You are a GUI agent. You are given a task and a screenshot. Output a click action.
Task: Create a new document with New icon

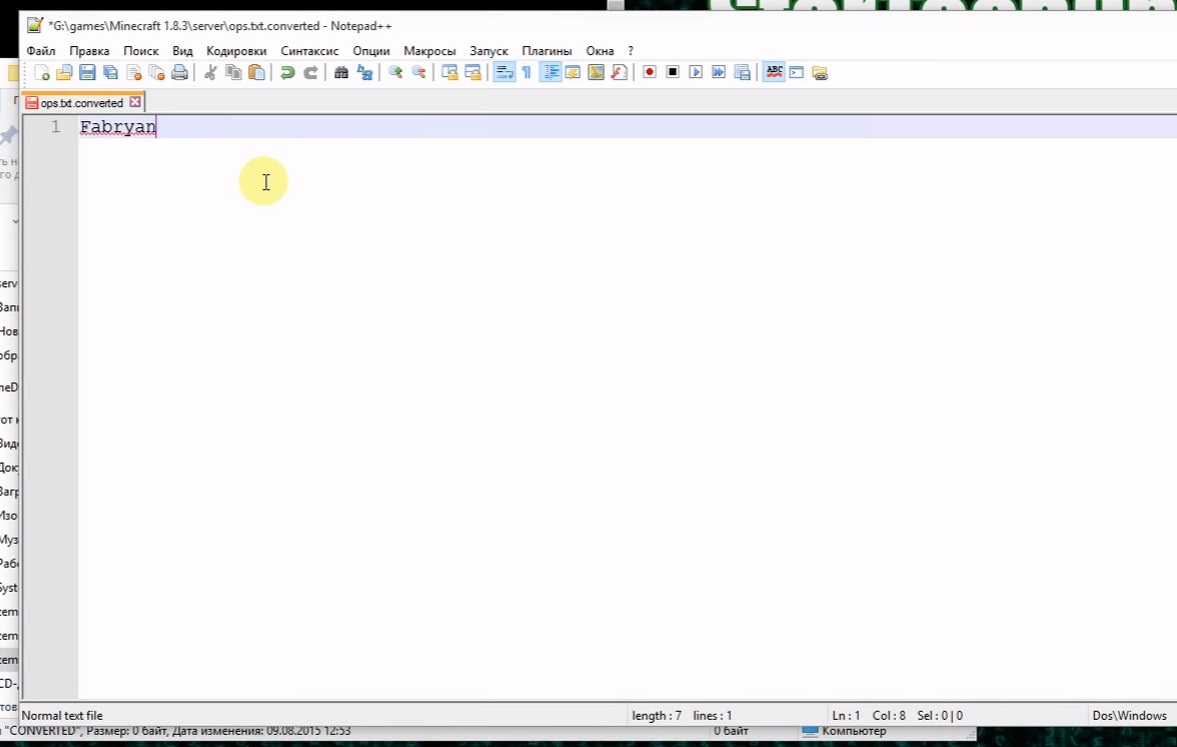click(42, 73)
